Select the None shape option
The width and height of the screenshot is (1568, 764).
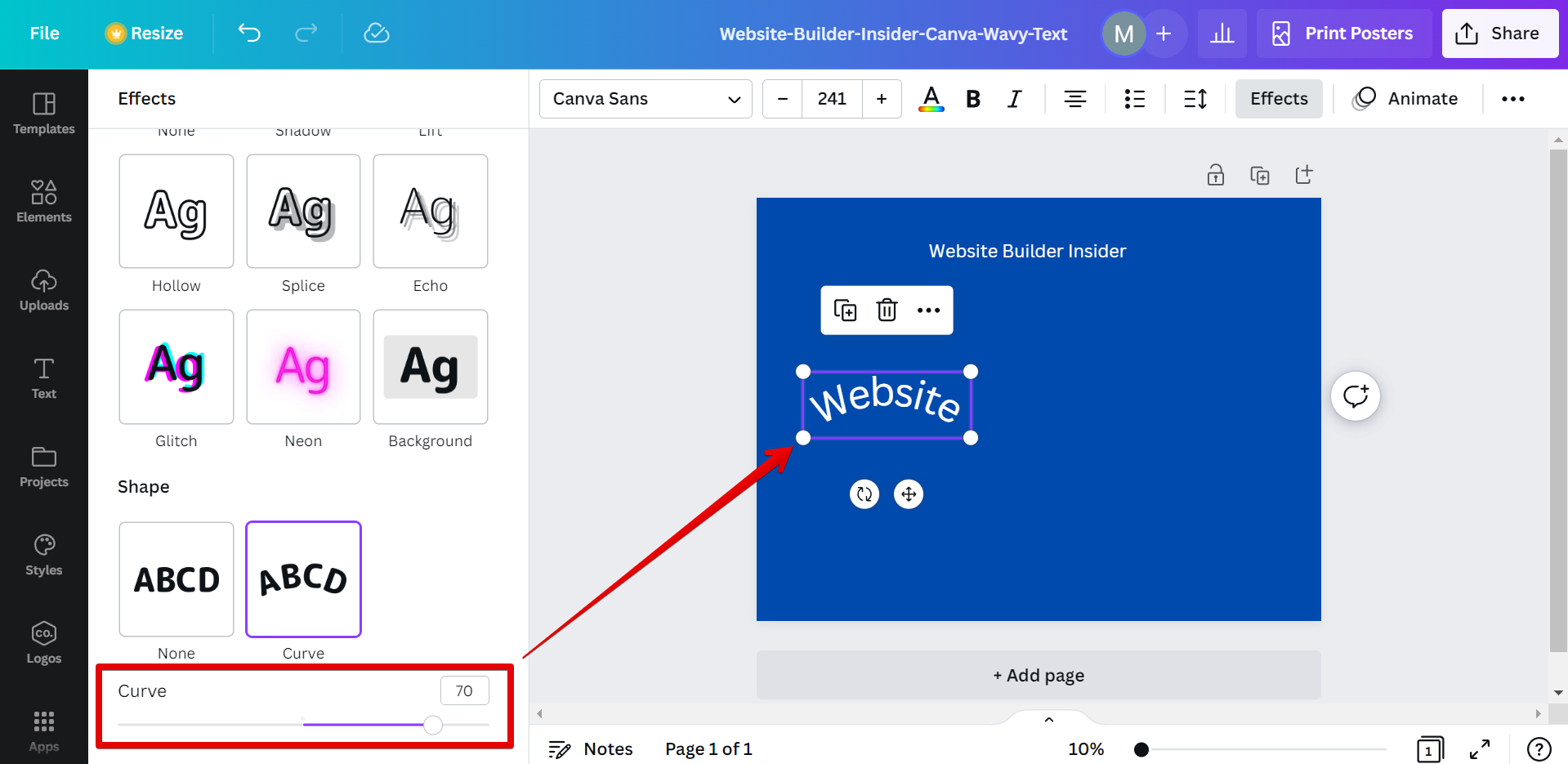[176, 579]
